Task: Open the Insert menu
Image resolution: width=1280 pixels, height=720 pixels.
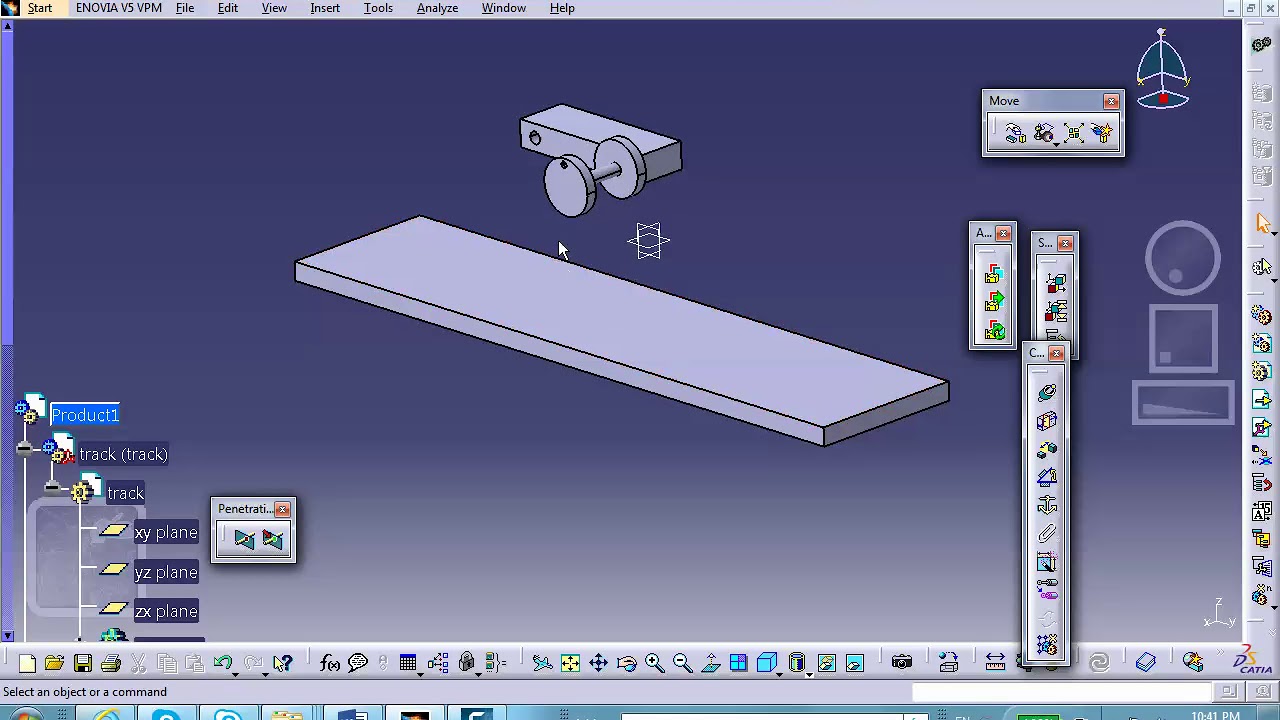Action: point(325,8)
